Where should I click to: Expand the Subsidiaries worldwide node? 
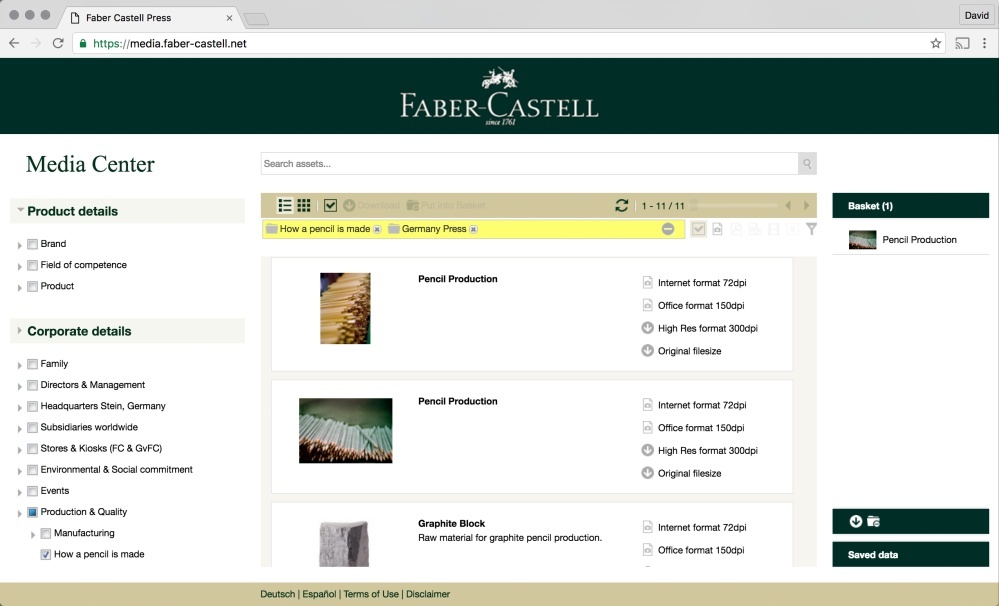[x=20, y=429]
